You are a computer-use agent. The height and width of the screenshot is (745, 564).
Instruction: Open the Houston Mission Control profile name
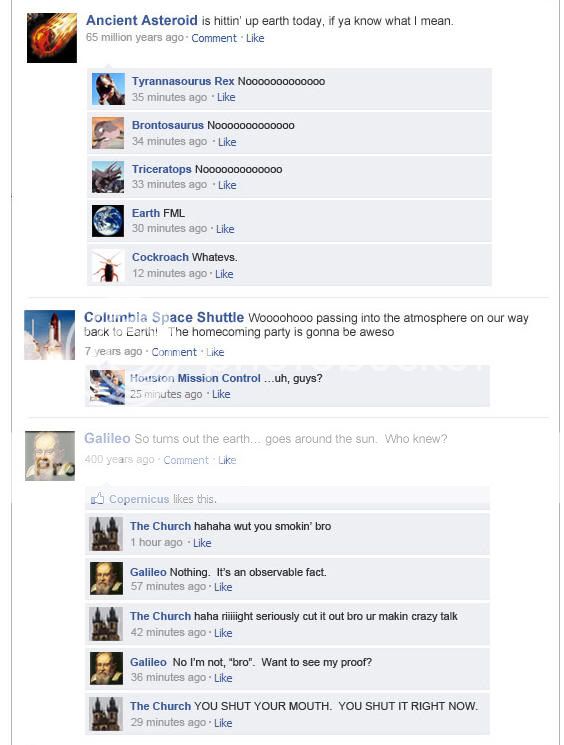tap(195, 378)
